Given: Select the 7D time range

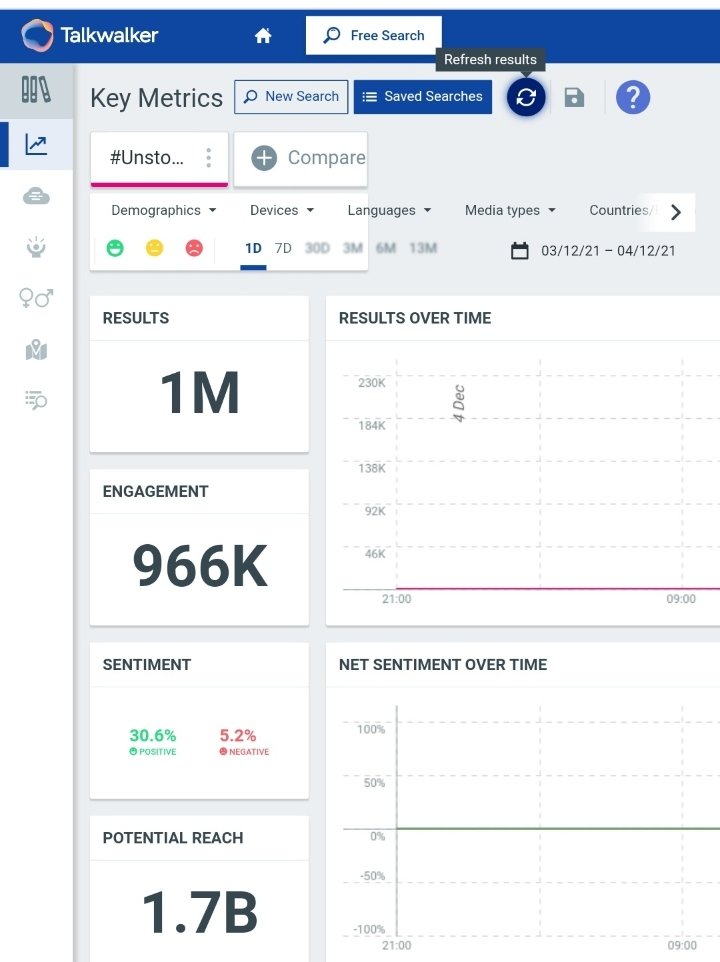Looking at the screenshot, I should 283,248.
